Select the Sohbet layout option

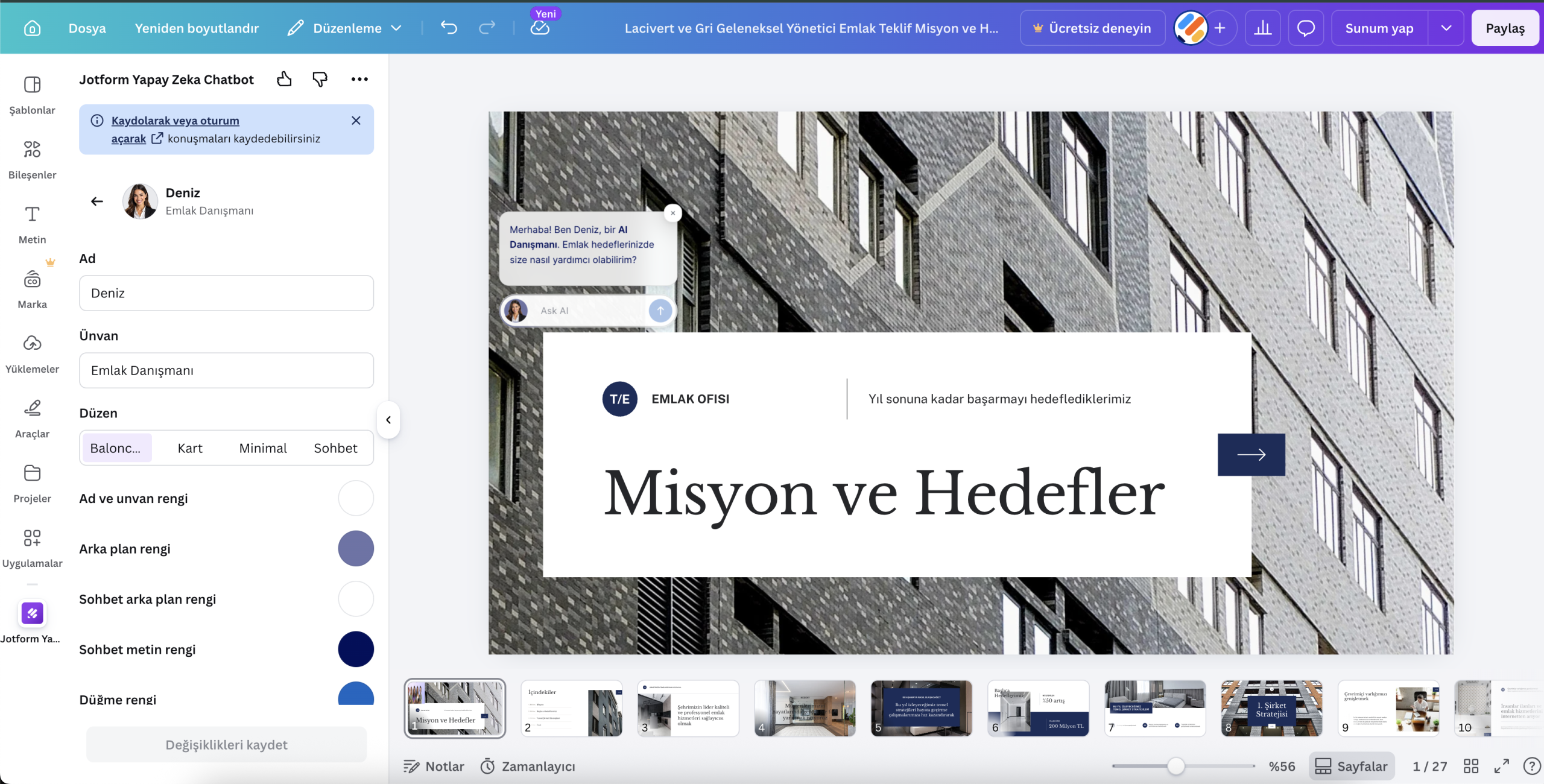pos(335,447)
